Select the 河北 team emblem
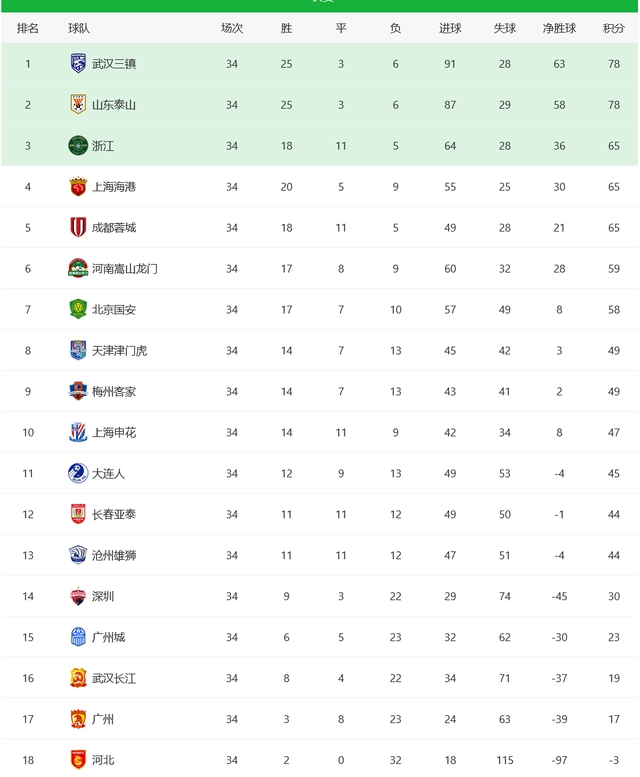The width and height of the screenshot is (640, 777). tap(78, 760)
